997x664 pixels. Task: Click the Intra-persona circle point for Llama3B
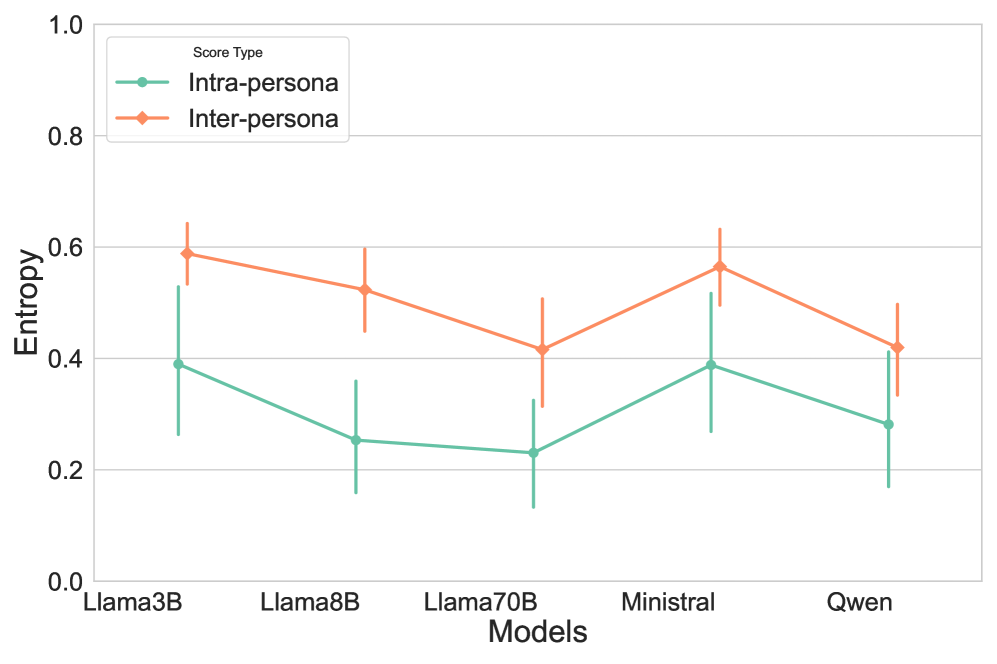[178, 364]
